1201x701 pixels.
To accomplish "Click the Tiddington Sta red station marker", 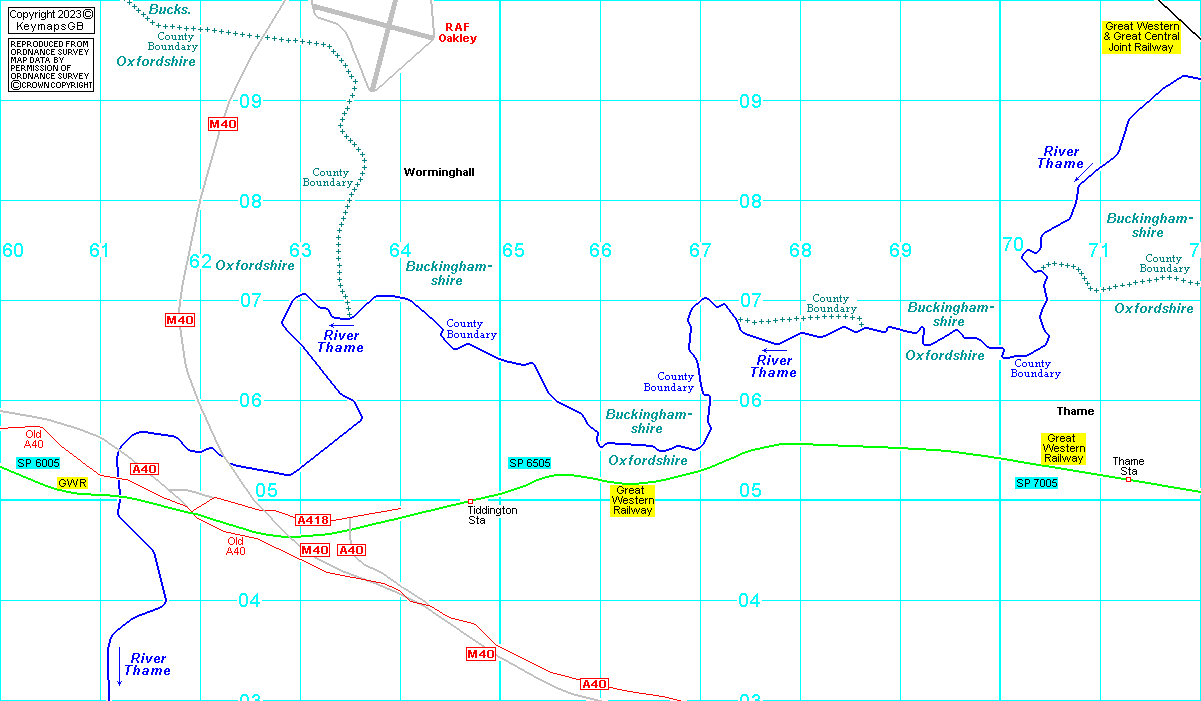I will (x=471, y=501).
